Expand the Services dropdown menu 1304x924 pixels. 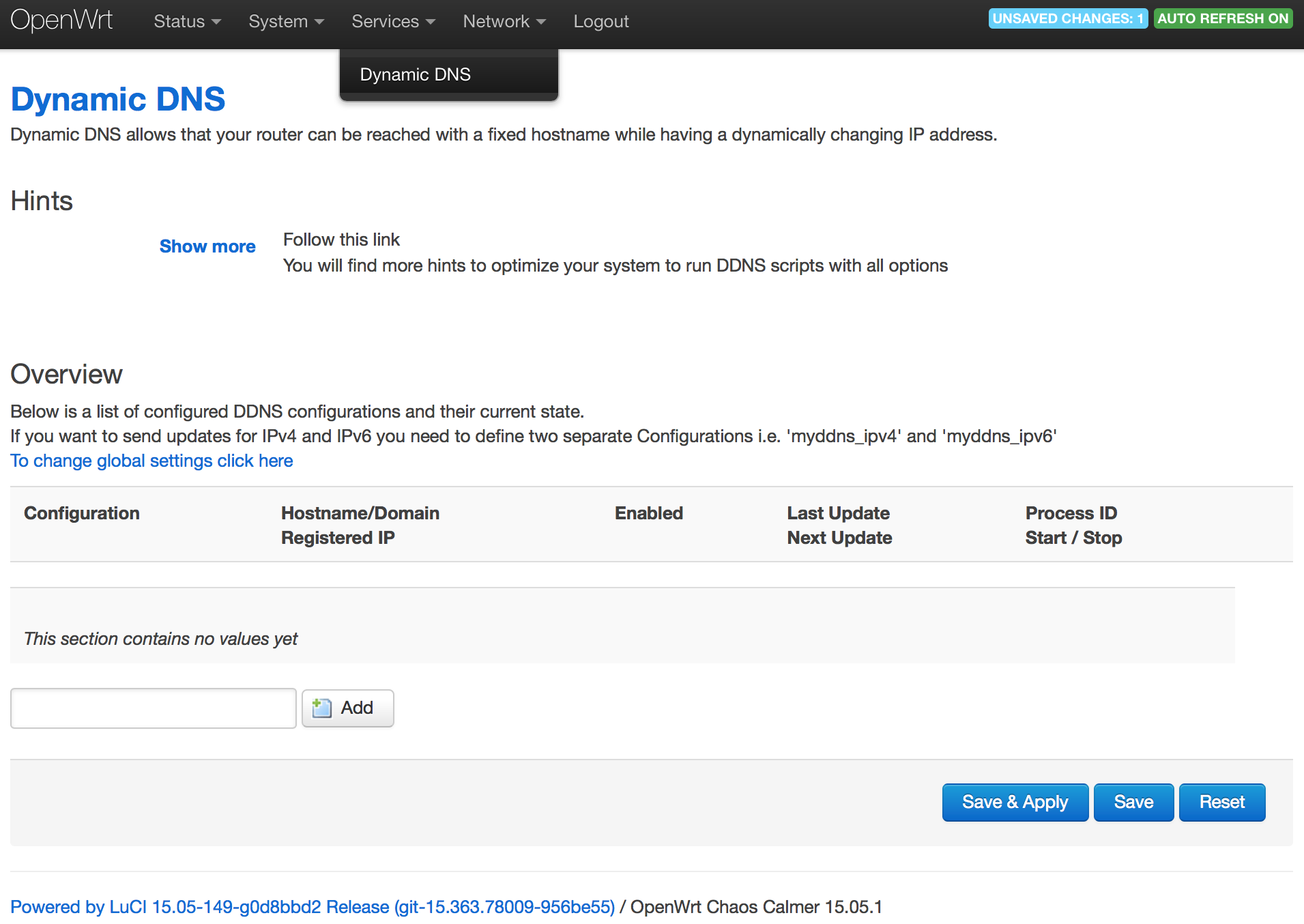pos(393,21)
